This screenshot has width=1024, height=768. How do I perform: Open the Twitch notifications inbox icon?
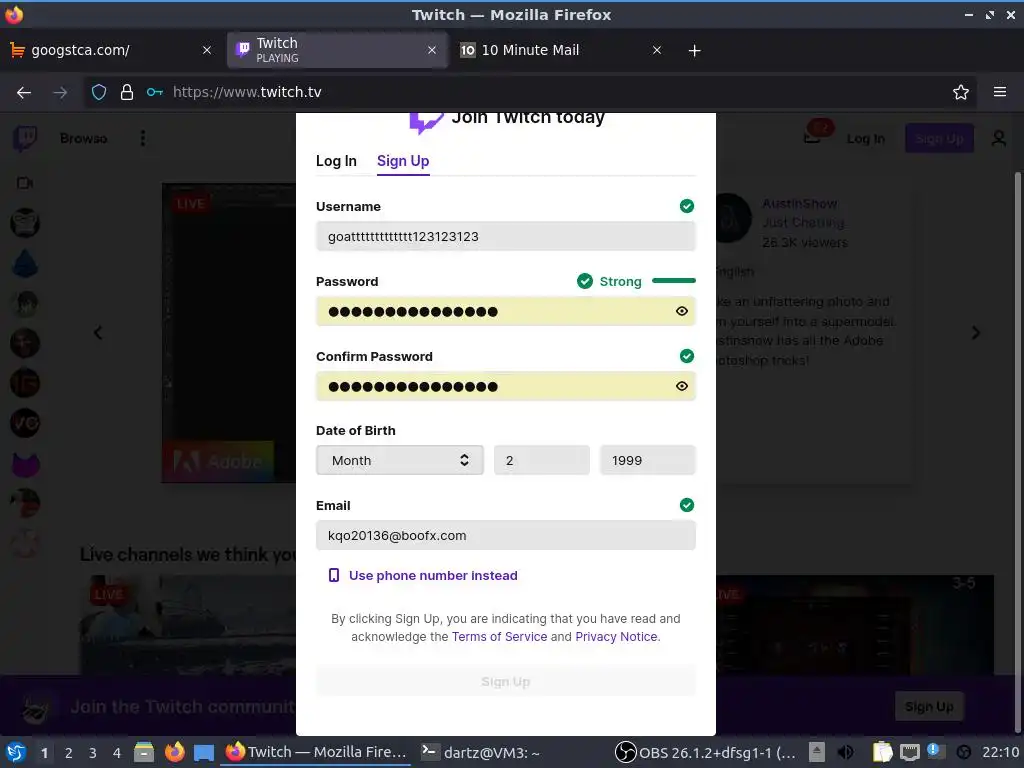812,138
